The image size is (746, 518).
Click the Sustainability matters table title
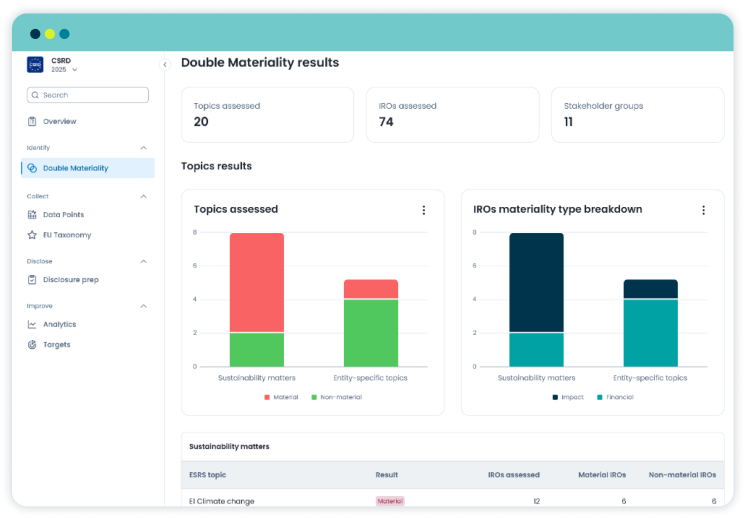pos(229,446)
